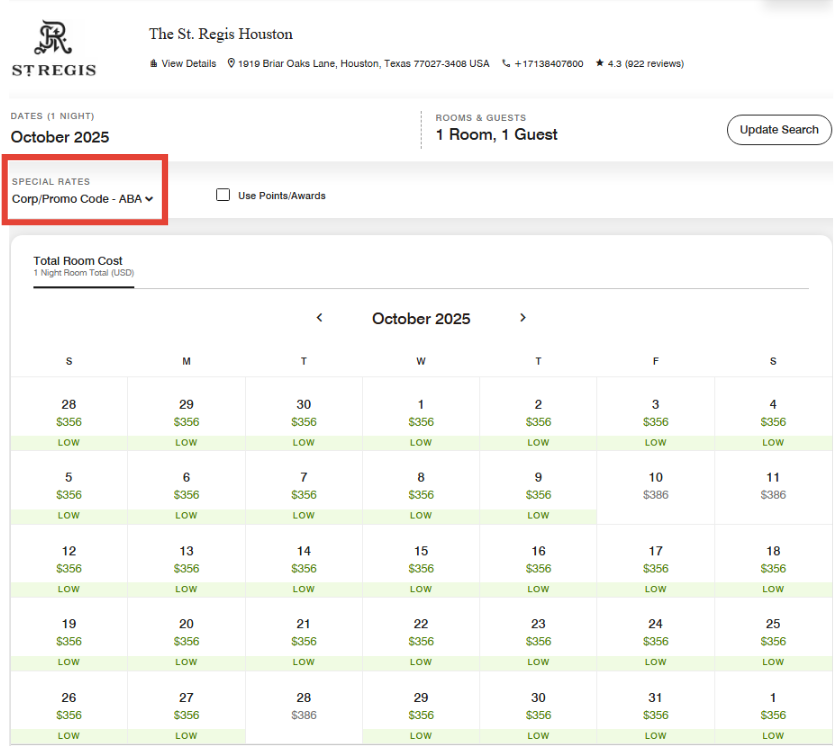Choose October 15 date cell
Viewport: 834px width, 746px height.
(421, 560)
